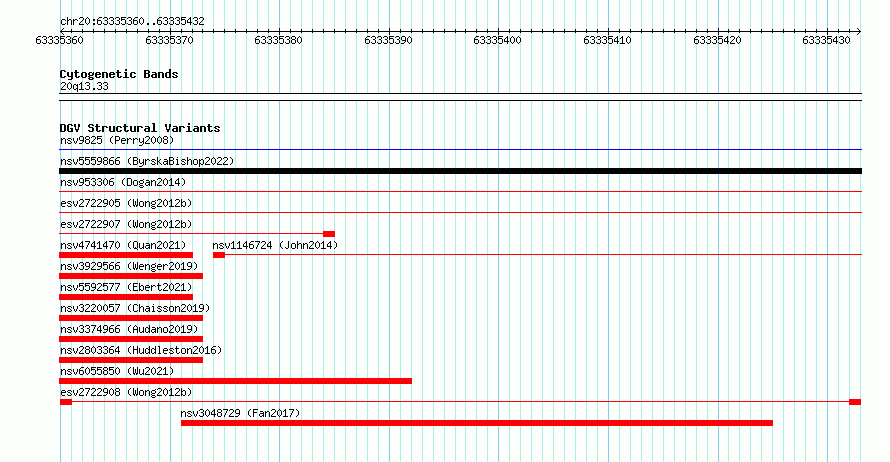Select nsv3220057 (Chaisson2019) label

135,308
